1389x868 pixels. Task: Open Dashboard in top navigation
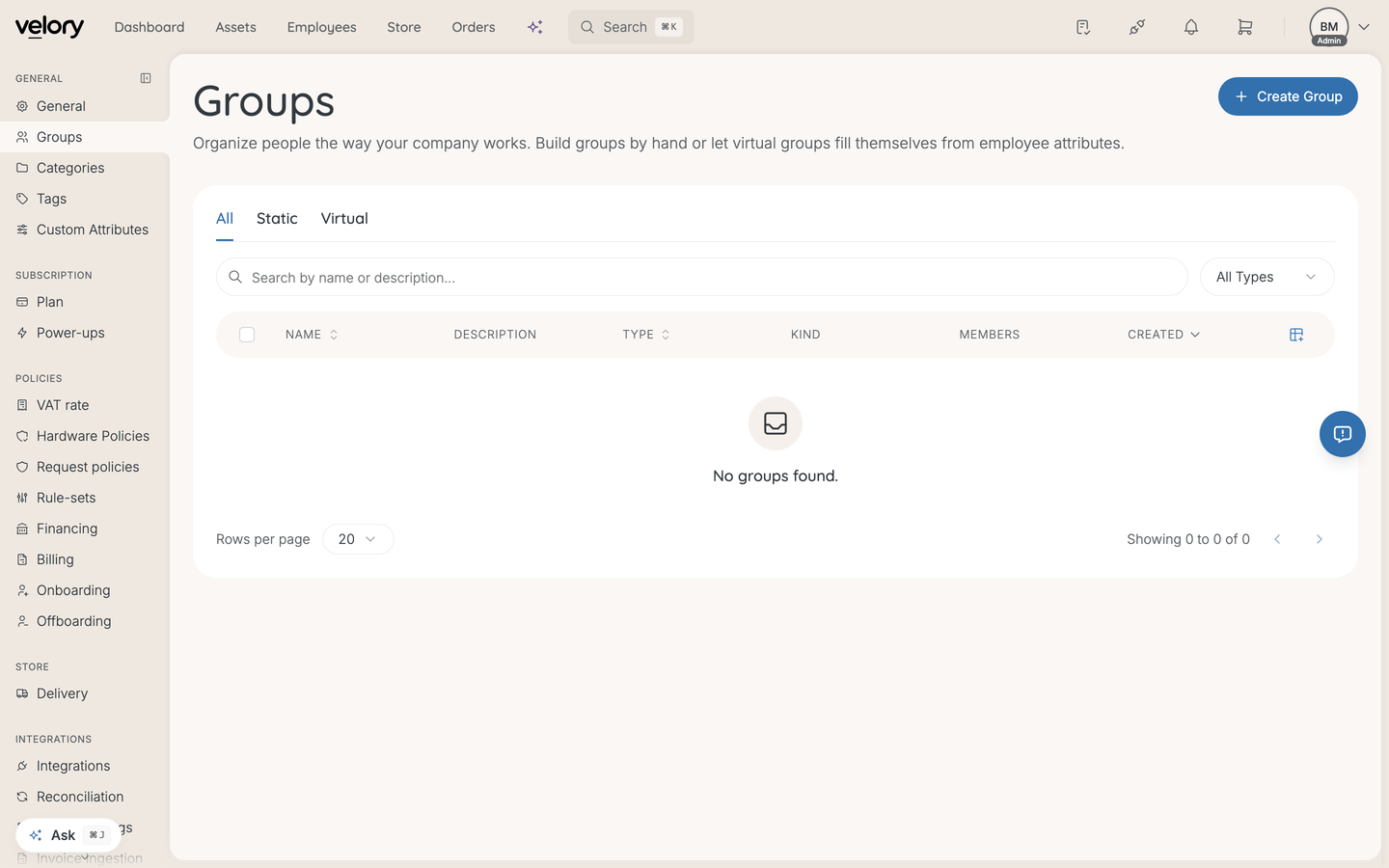[x=150, y=27]
